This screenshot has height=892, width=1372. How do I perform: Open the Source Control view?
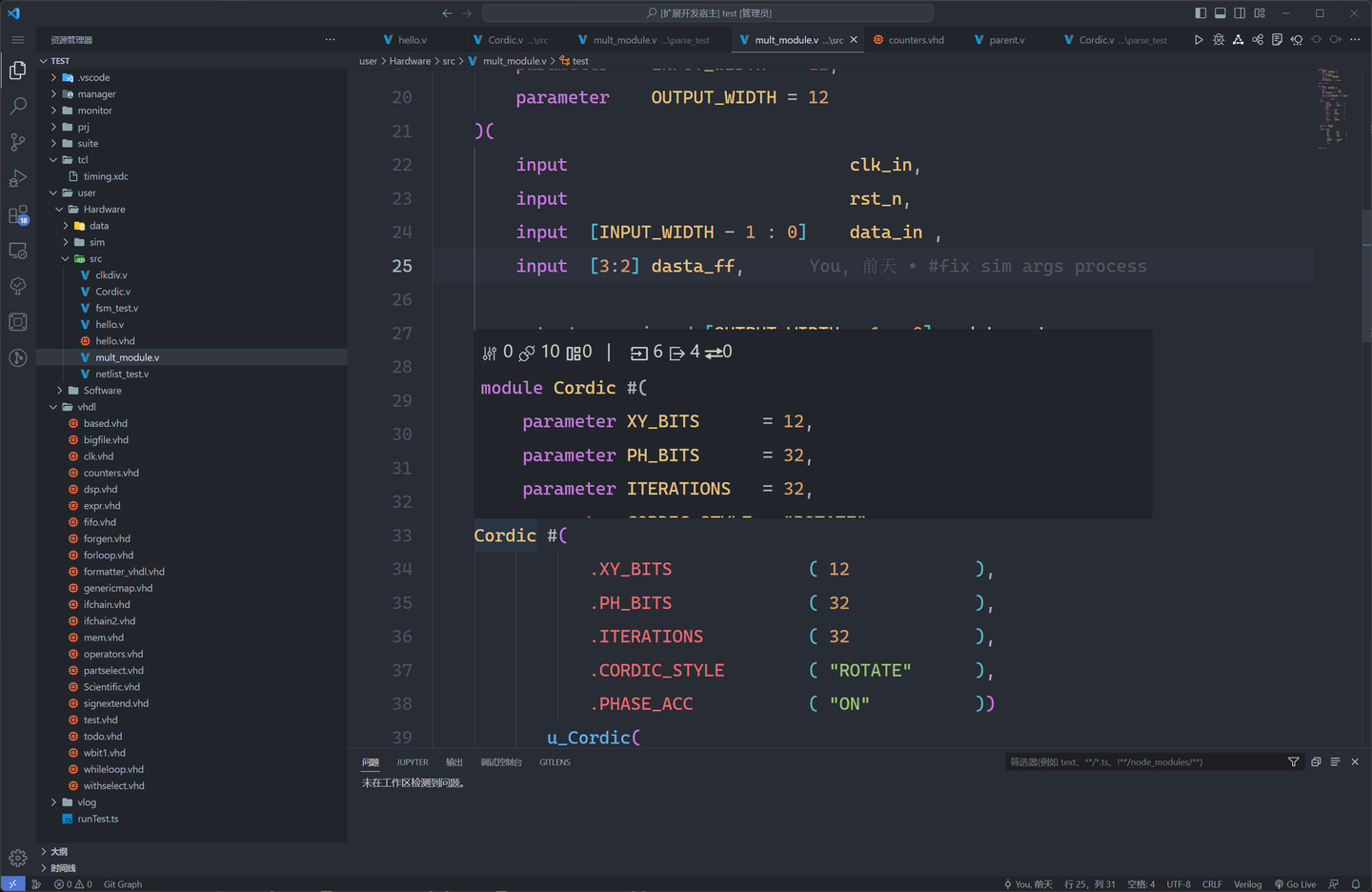[18, 143]
